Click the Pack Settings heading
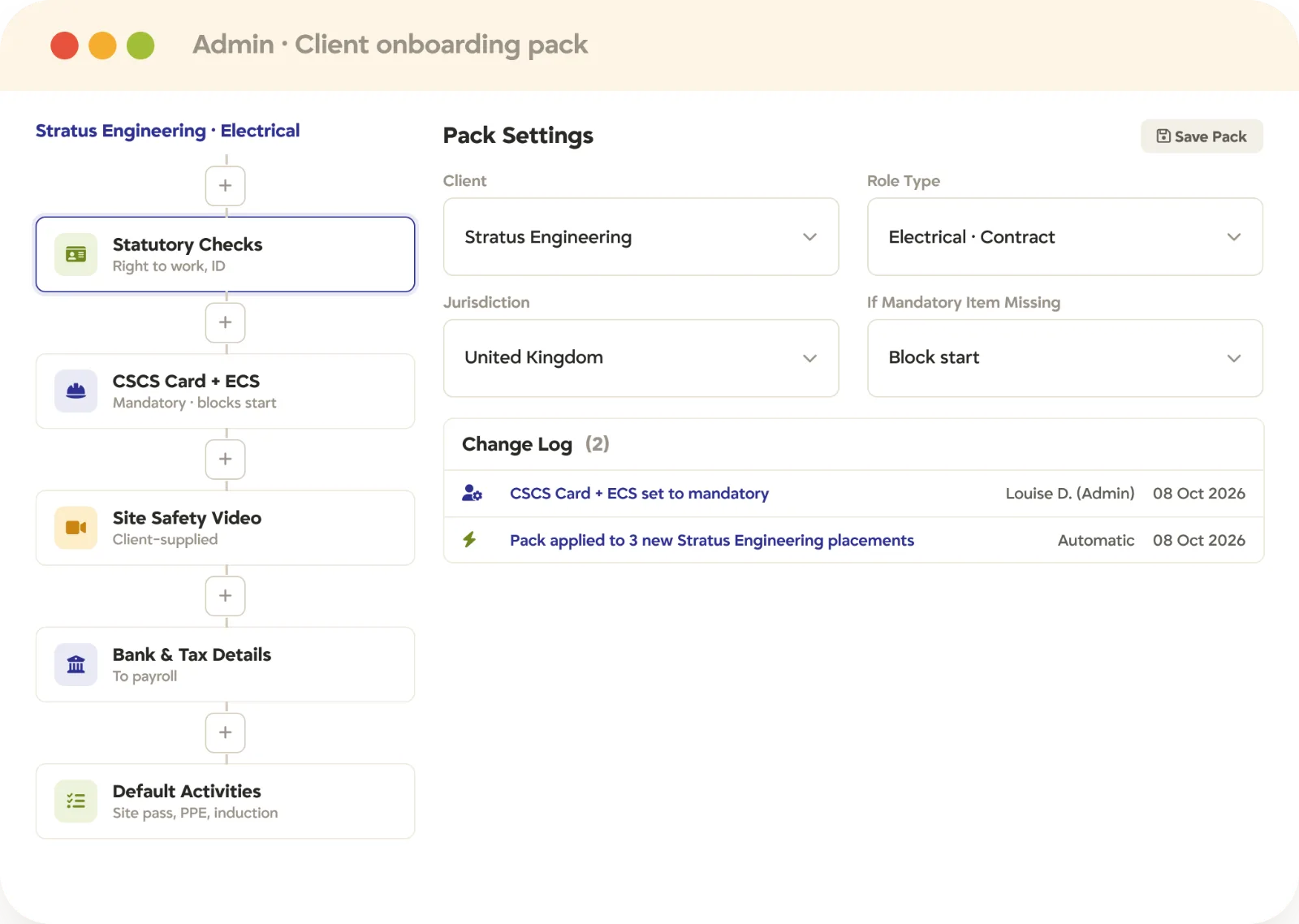 tap(518, 136)
